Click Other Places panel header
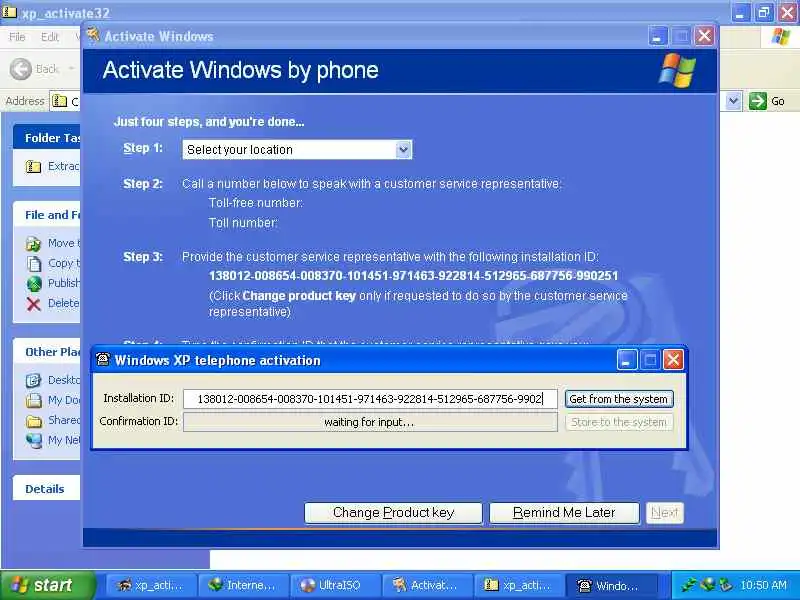The width and height of the screenshot is (800, 600). coord(46,352)
